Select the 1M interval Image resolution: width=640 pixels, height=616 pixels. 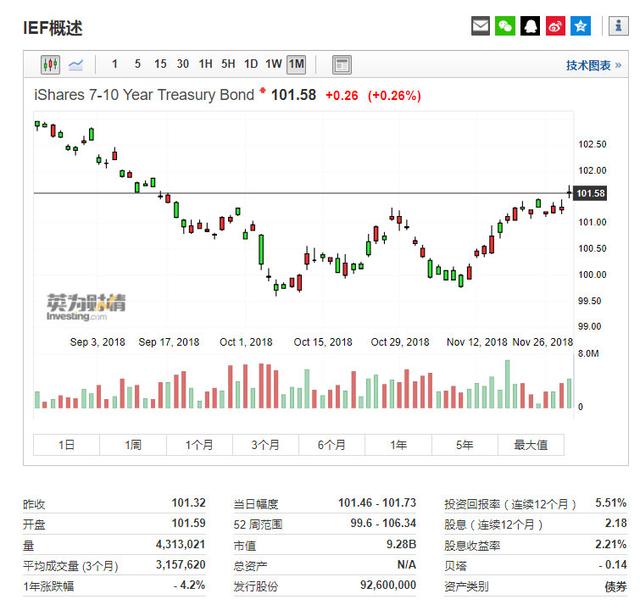[296, 64]
